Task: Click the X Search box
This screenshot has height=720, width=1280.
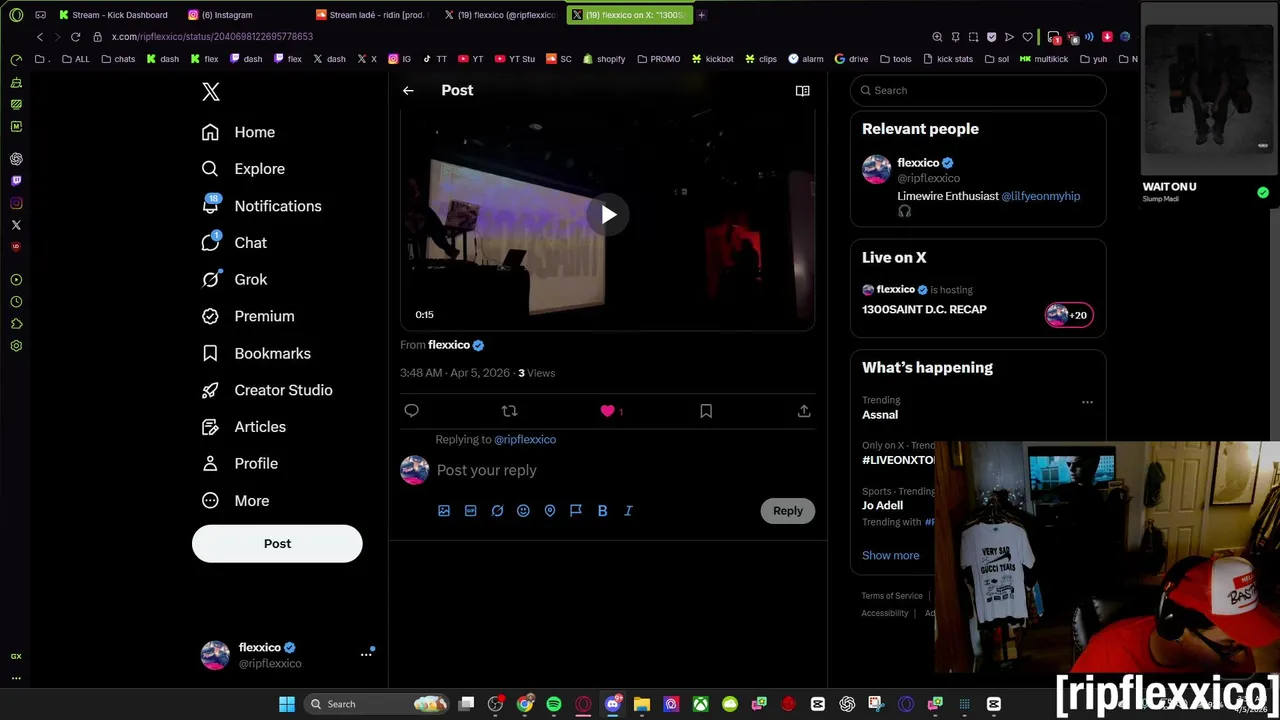Action: click(x=978, y=91)
